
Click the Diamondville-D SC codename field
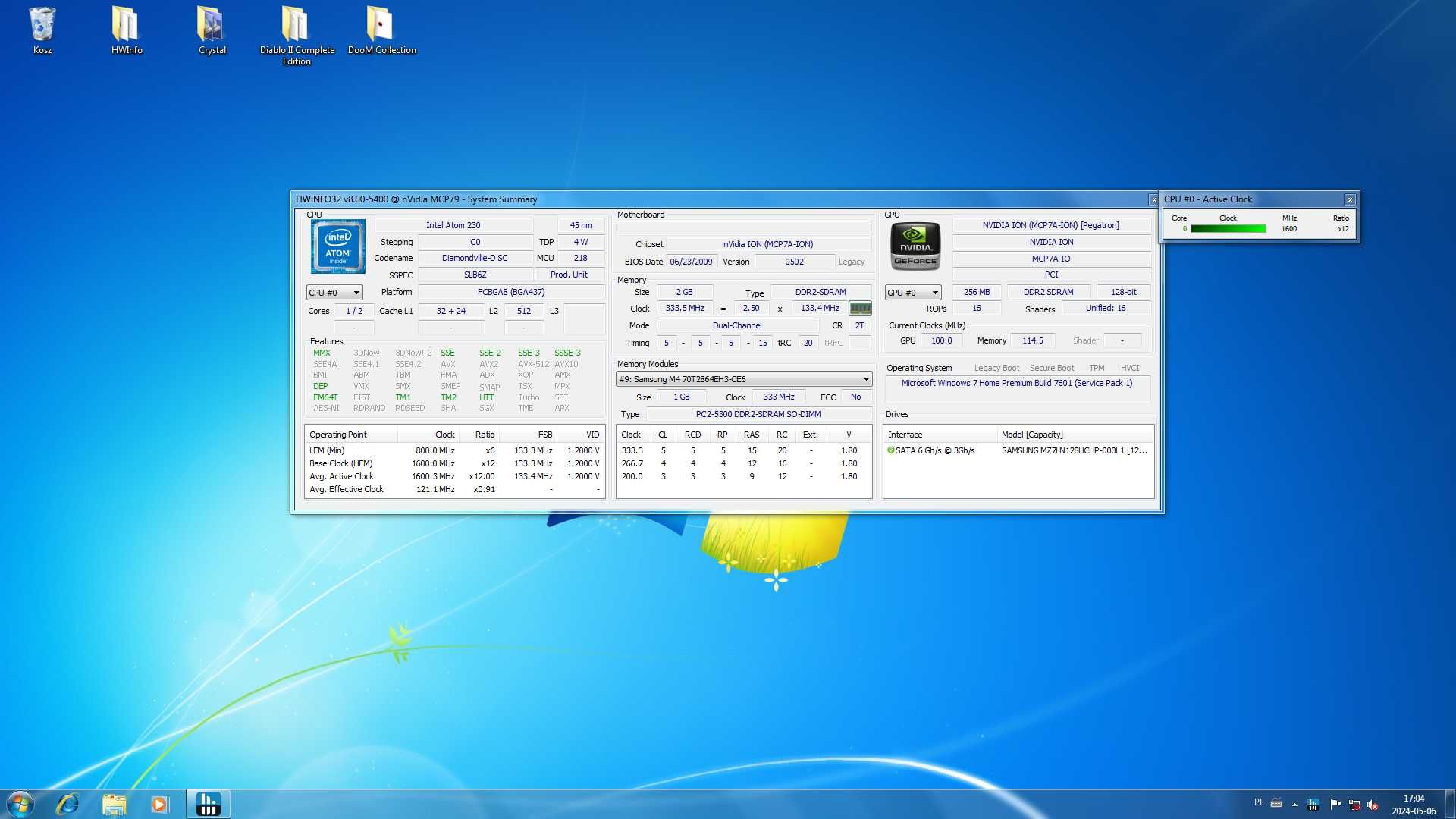(475, 258)
